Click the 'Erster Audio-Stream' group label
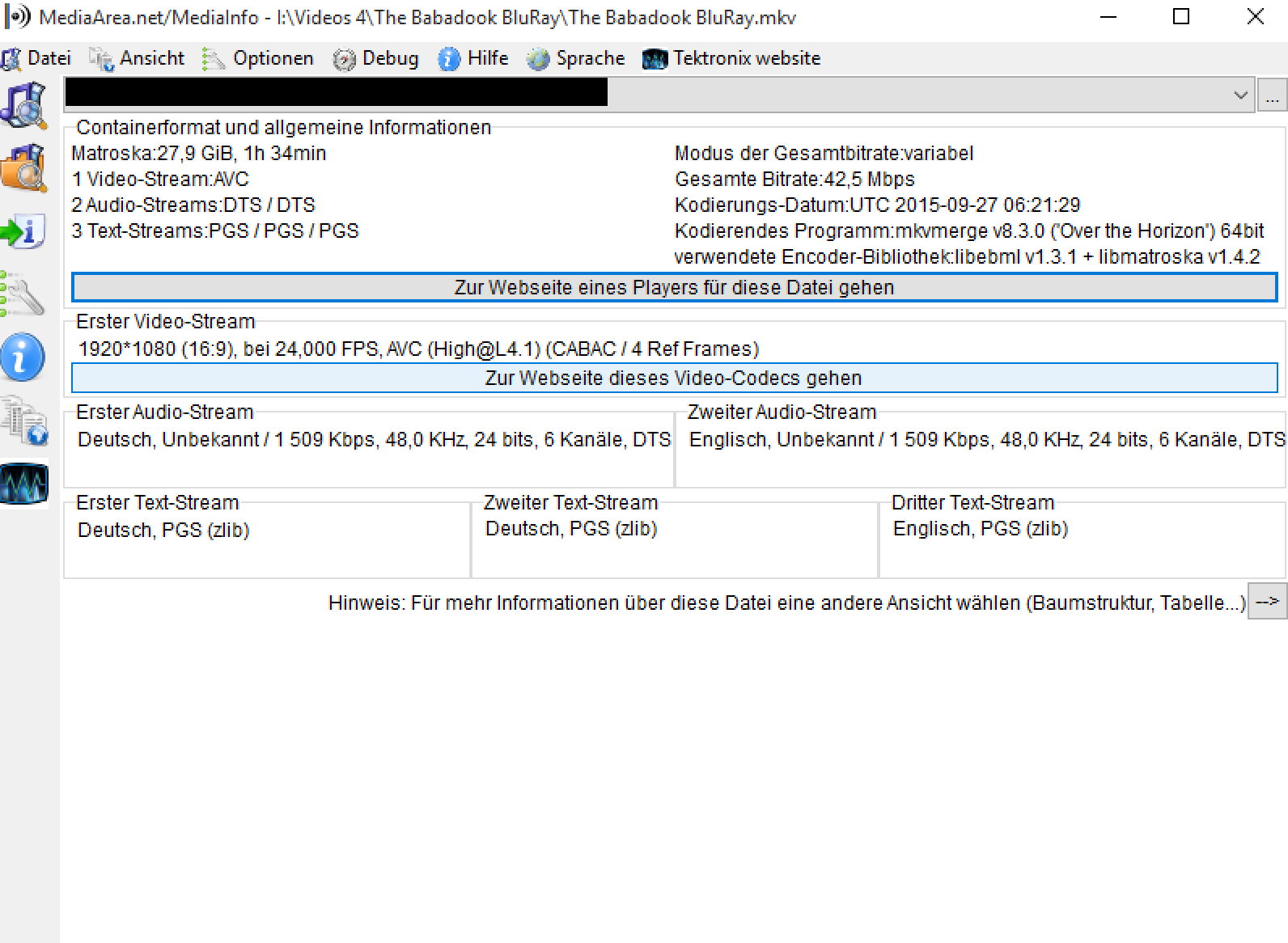 (165, 412)
